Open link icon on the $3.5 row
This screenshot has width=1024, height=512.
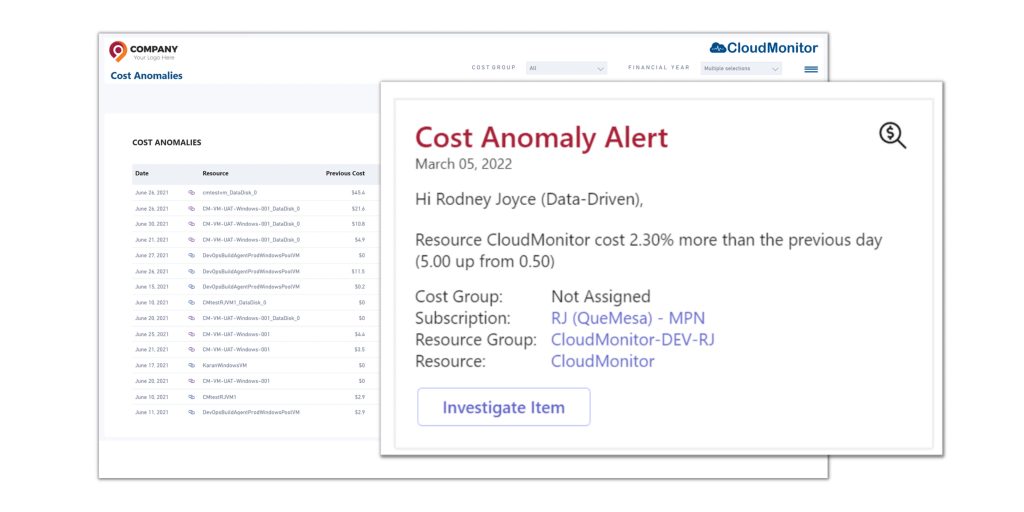click(x=191, y=349)
